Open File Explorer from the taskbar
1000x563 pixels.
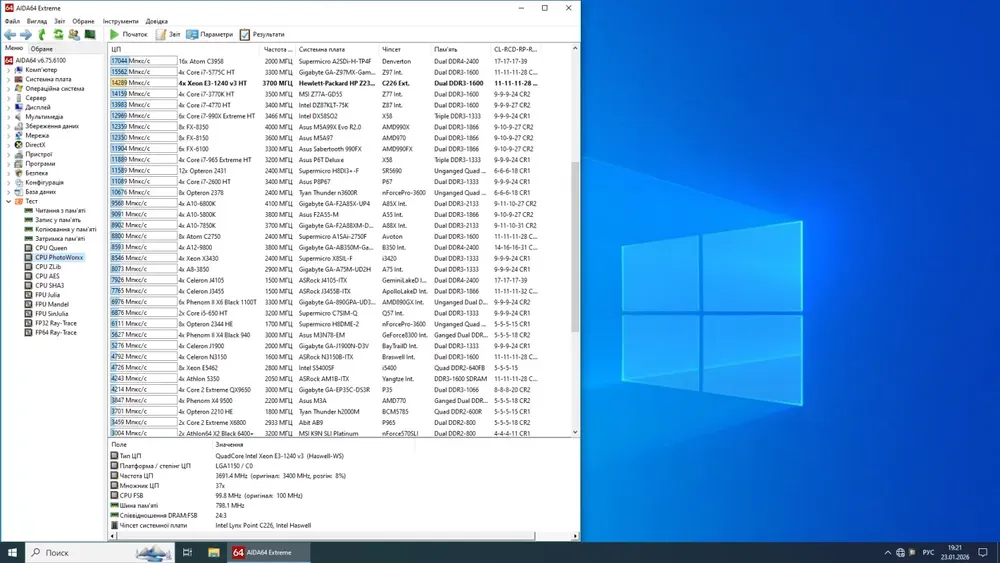[214, 552]
